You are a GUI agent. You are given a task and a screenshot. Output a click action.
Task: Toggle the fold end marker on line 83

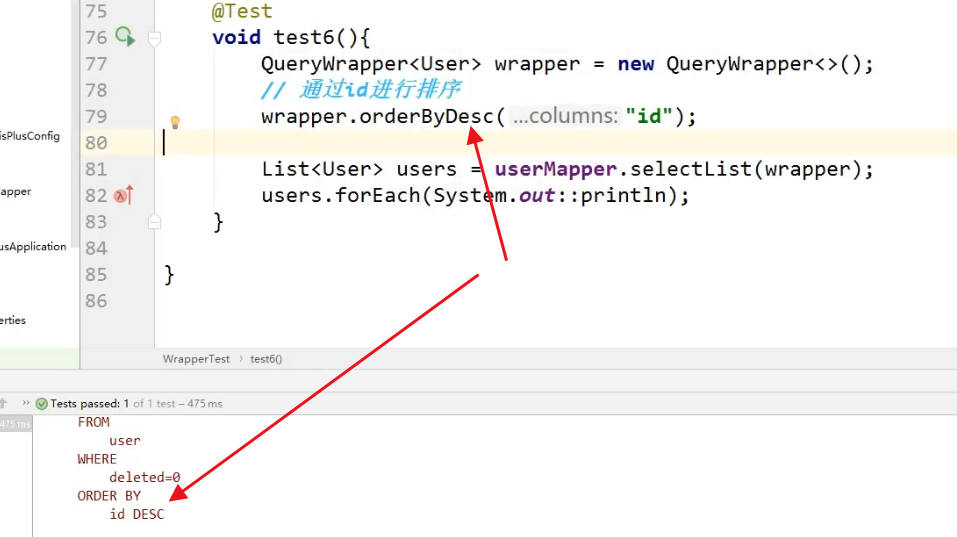(x=154, y=222)
